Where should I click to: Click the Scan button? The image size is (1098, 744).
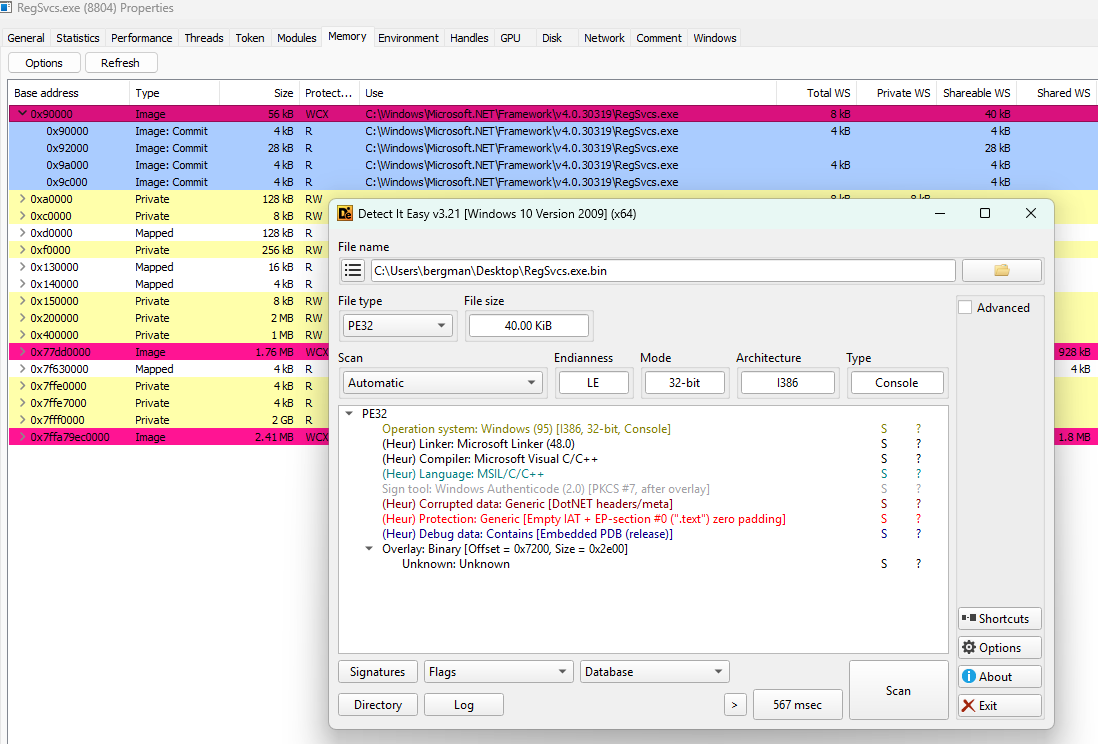tap(898, 691)
